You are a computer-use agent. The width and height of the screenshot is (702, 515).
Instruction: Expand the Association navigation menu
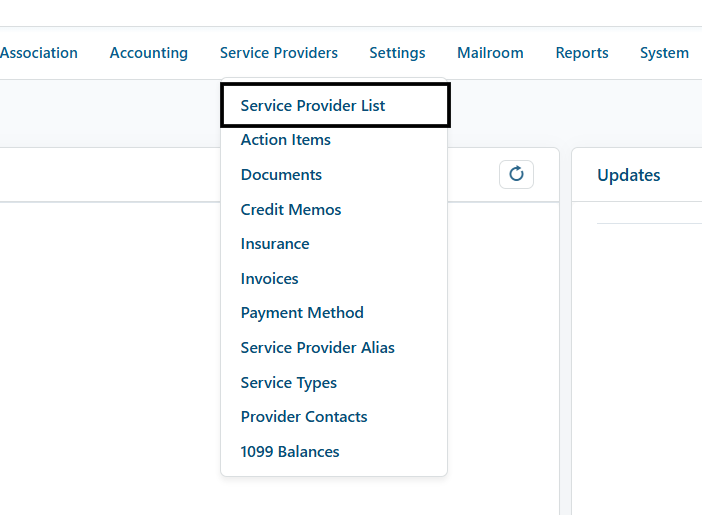(39, 53)
